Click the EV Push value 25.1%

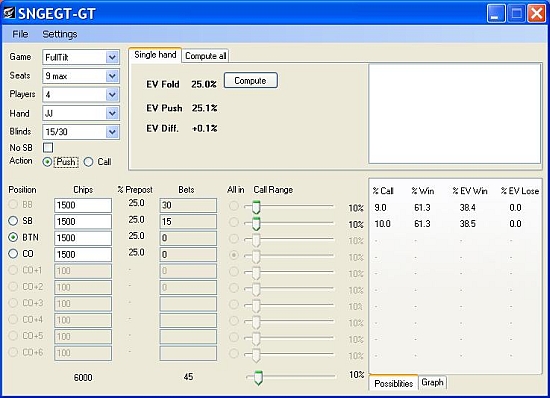(204, 108)
